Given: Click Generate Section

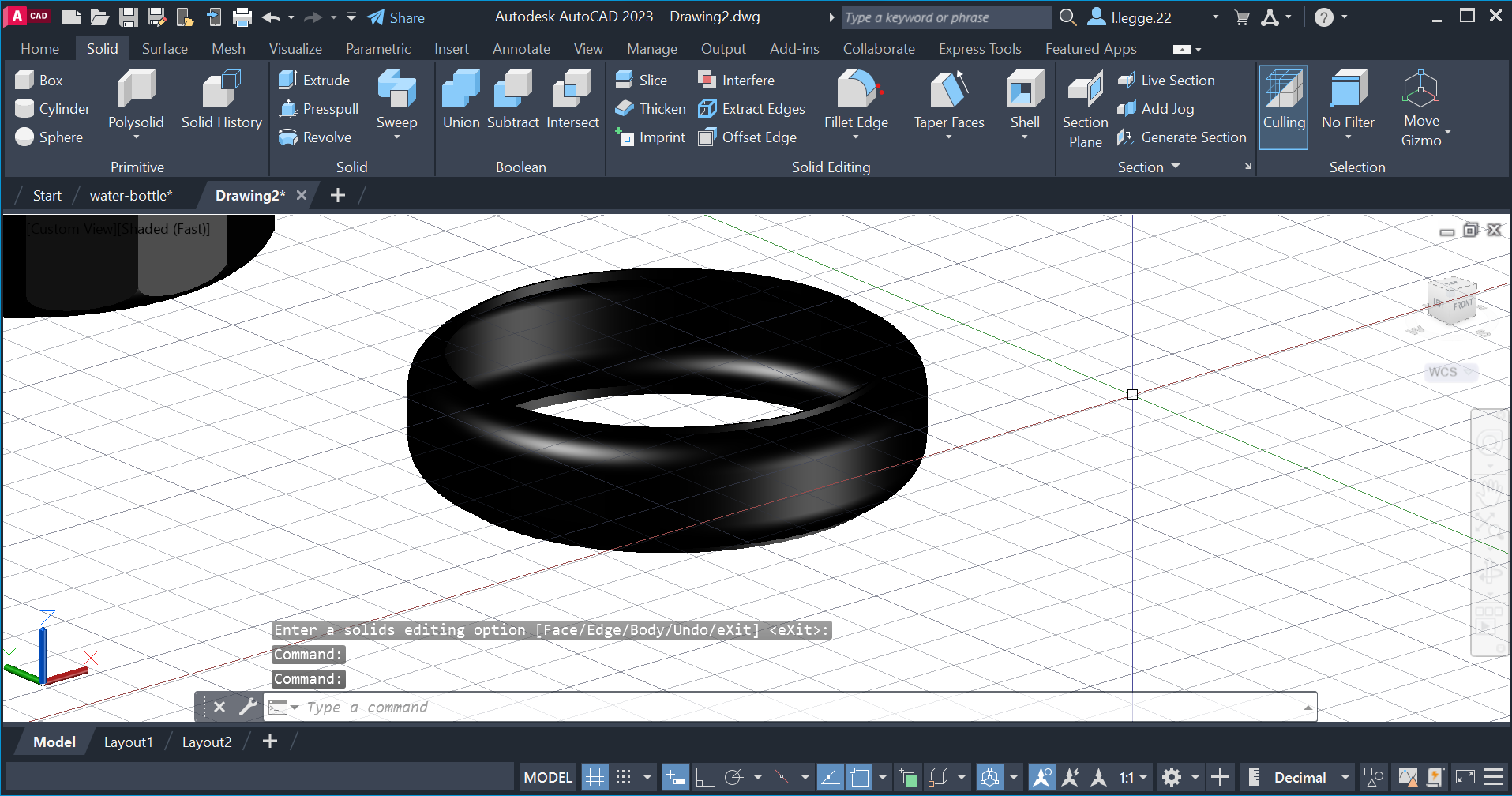Looking at the screenshot, I should pos(1182,137).
